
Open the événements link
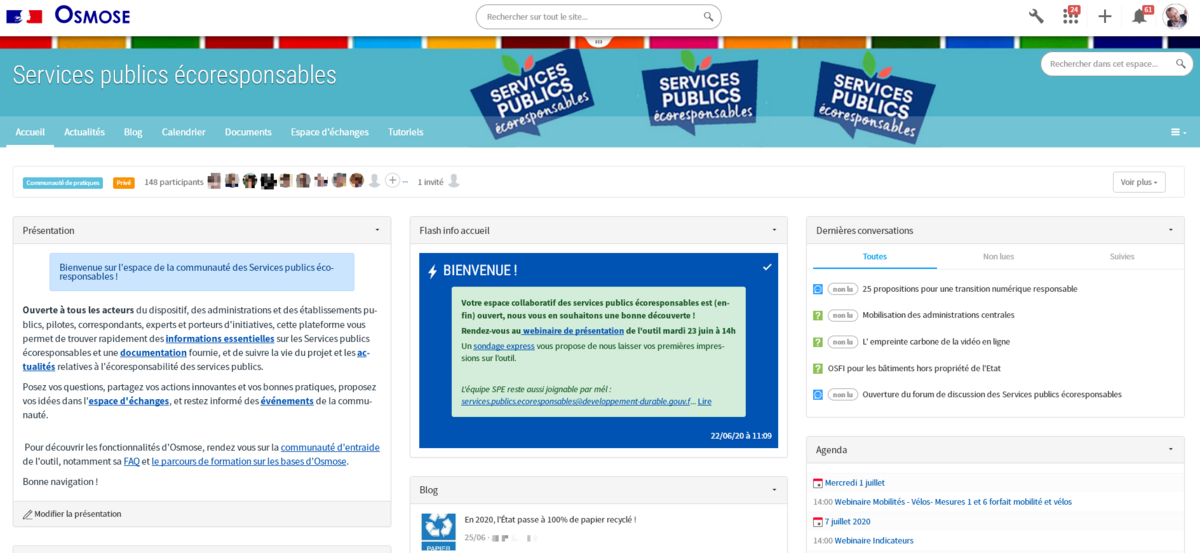click(287, 401)
